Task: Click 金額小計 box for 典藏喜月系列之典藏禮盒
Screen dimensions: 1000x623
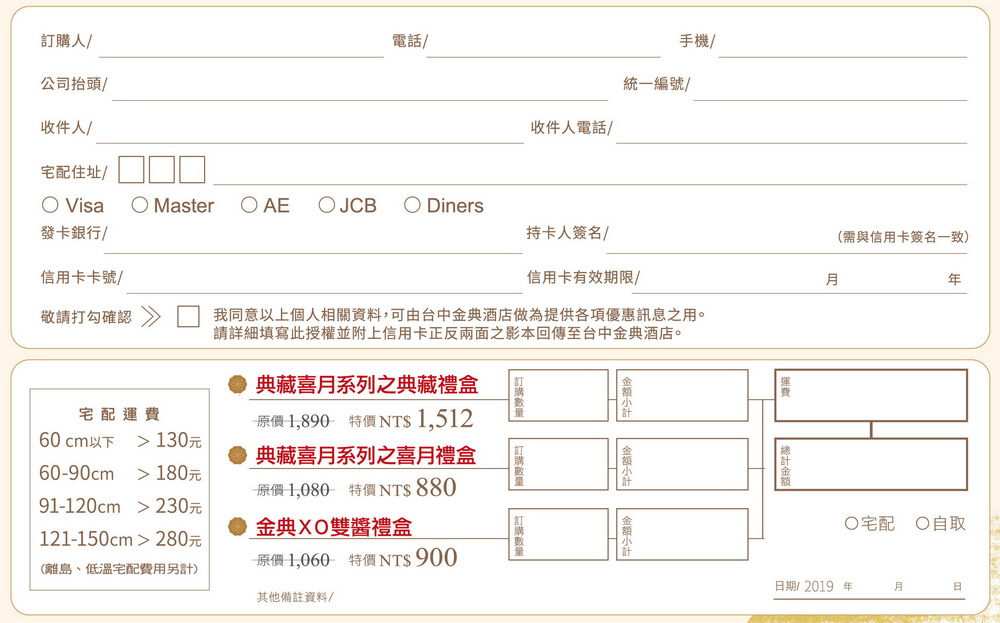Action: pyautogui.click(x=682, y=395)
